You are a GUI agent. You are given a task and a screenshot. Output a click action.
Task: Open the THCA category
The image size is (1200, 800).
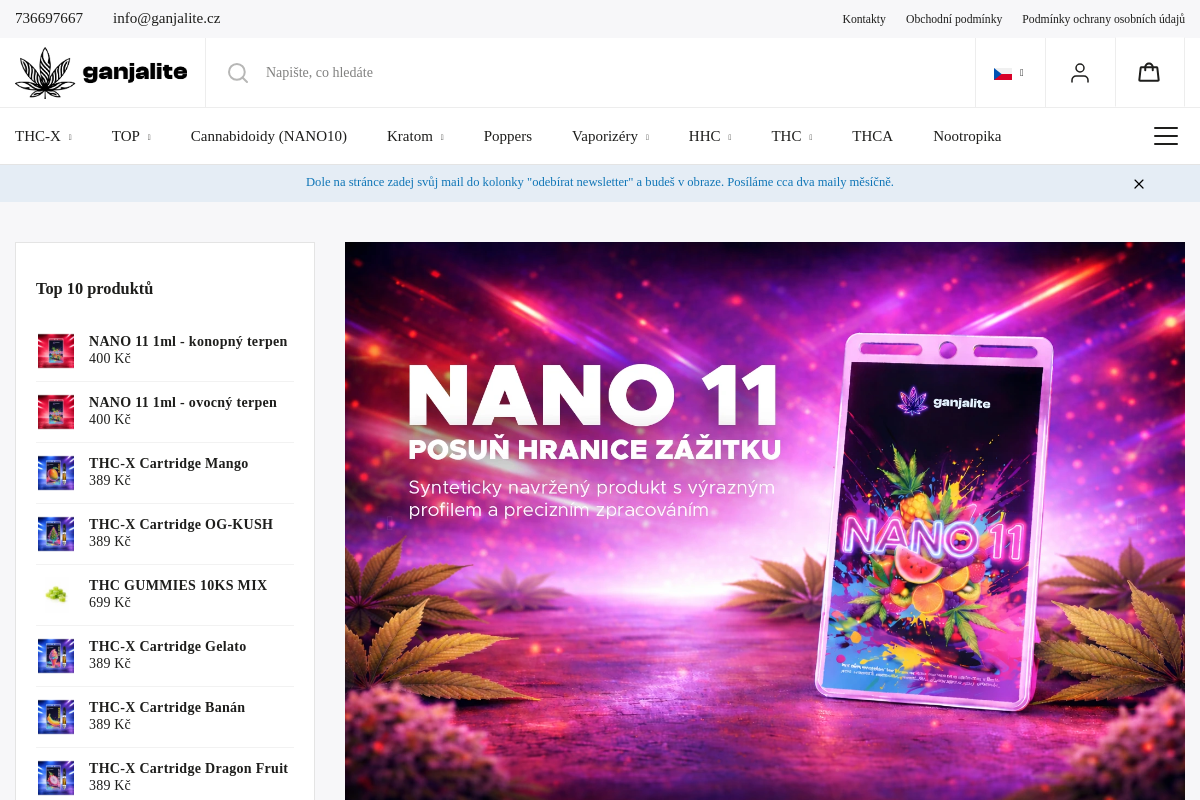point(872,136)
